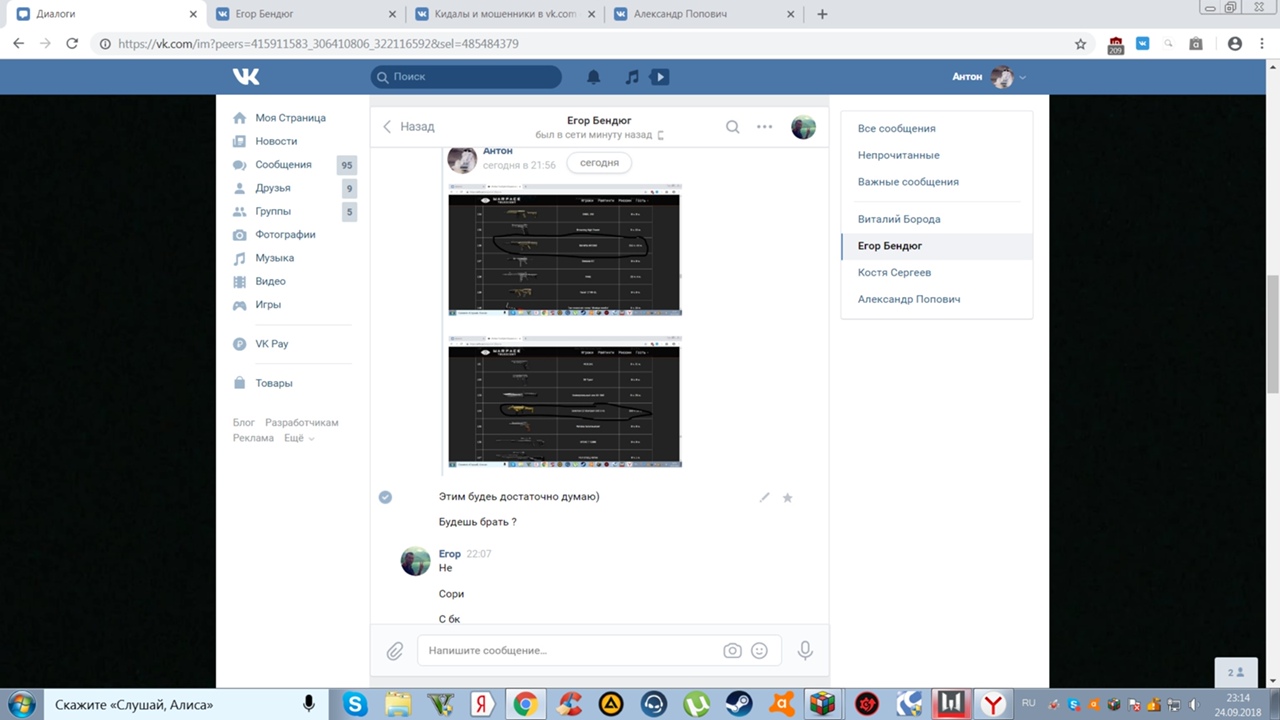1280x720 pixels.
Task: Search within the conversation using magnifier icon
Action: (x=732, y=127)
